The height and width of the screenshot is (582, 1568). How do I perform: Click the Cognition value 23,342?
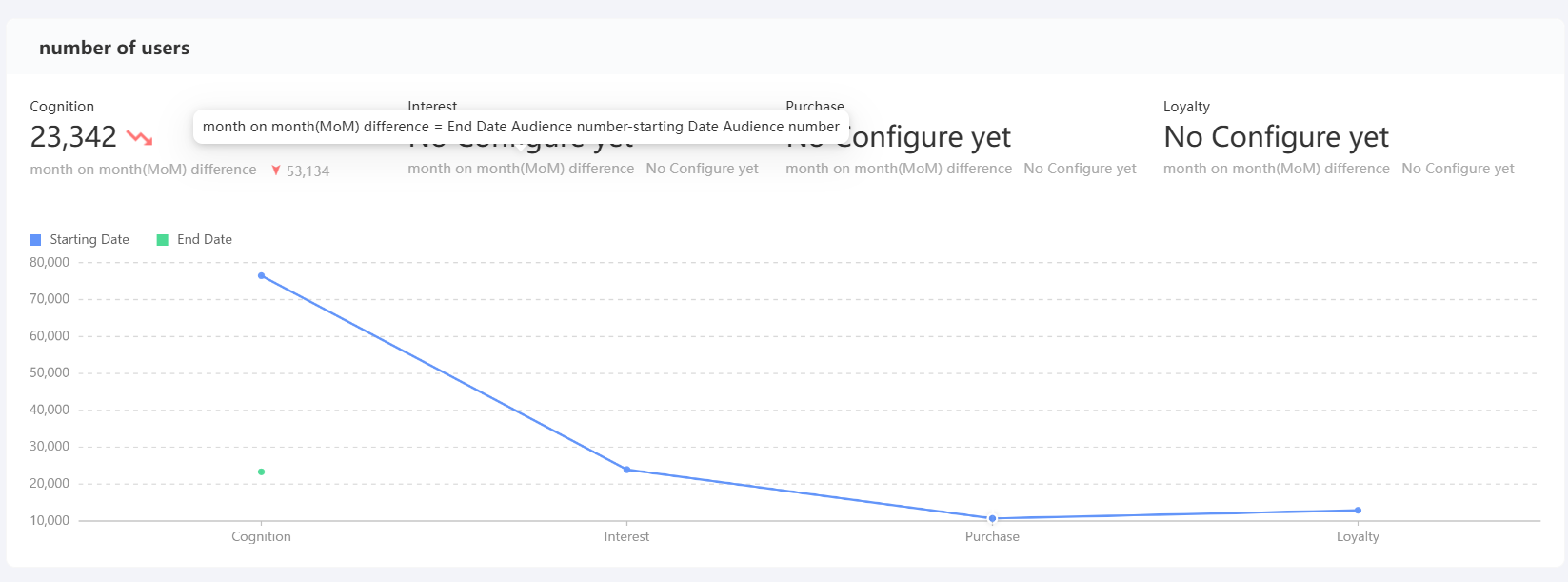coord(73,137)
